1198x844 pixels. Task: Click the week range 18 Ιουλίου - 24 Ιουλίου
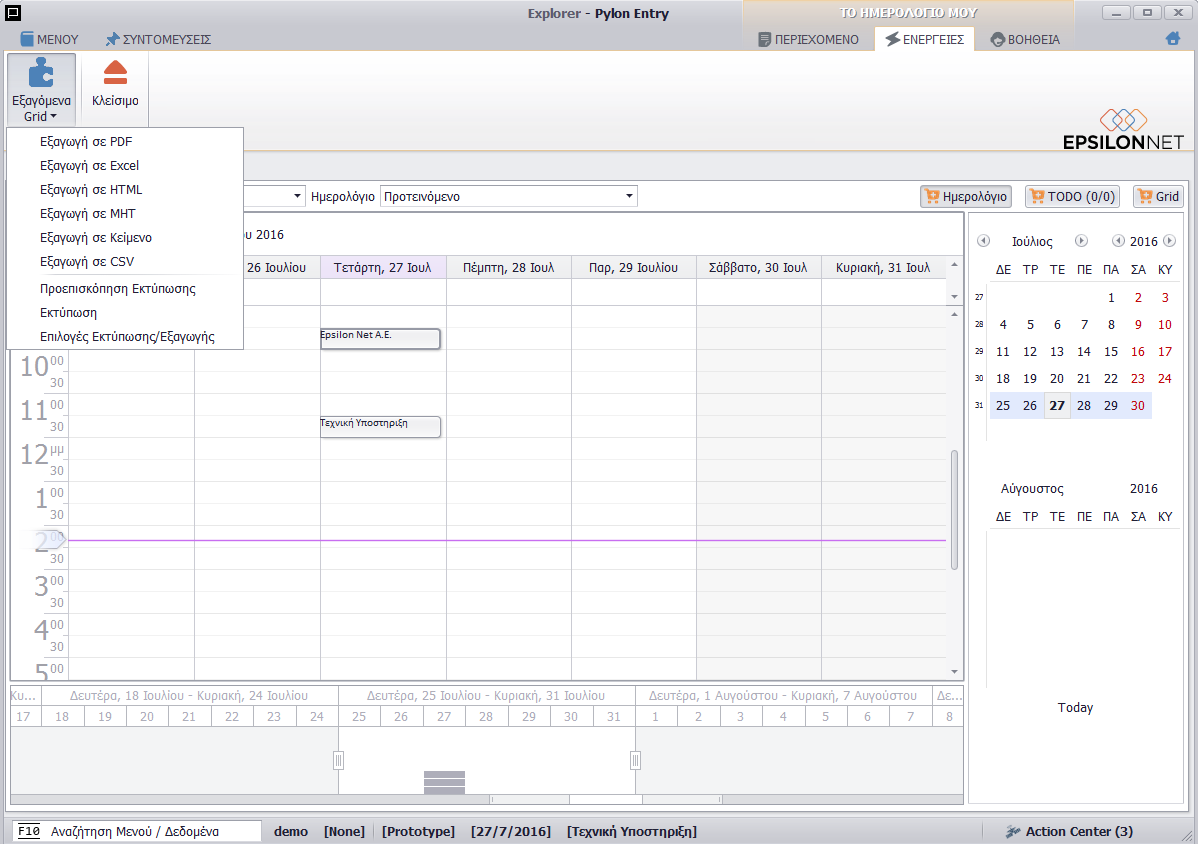pos(189,696)
